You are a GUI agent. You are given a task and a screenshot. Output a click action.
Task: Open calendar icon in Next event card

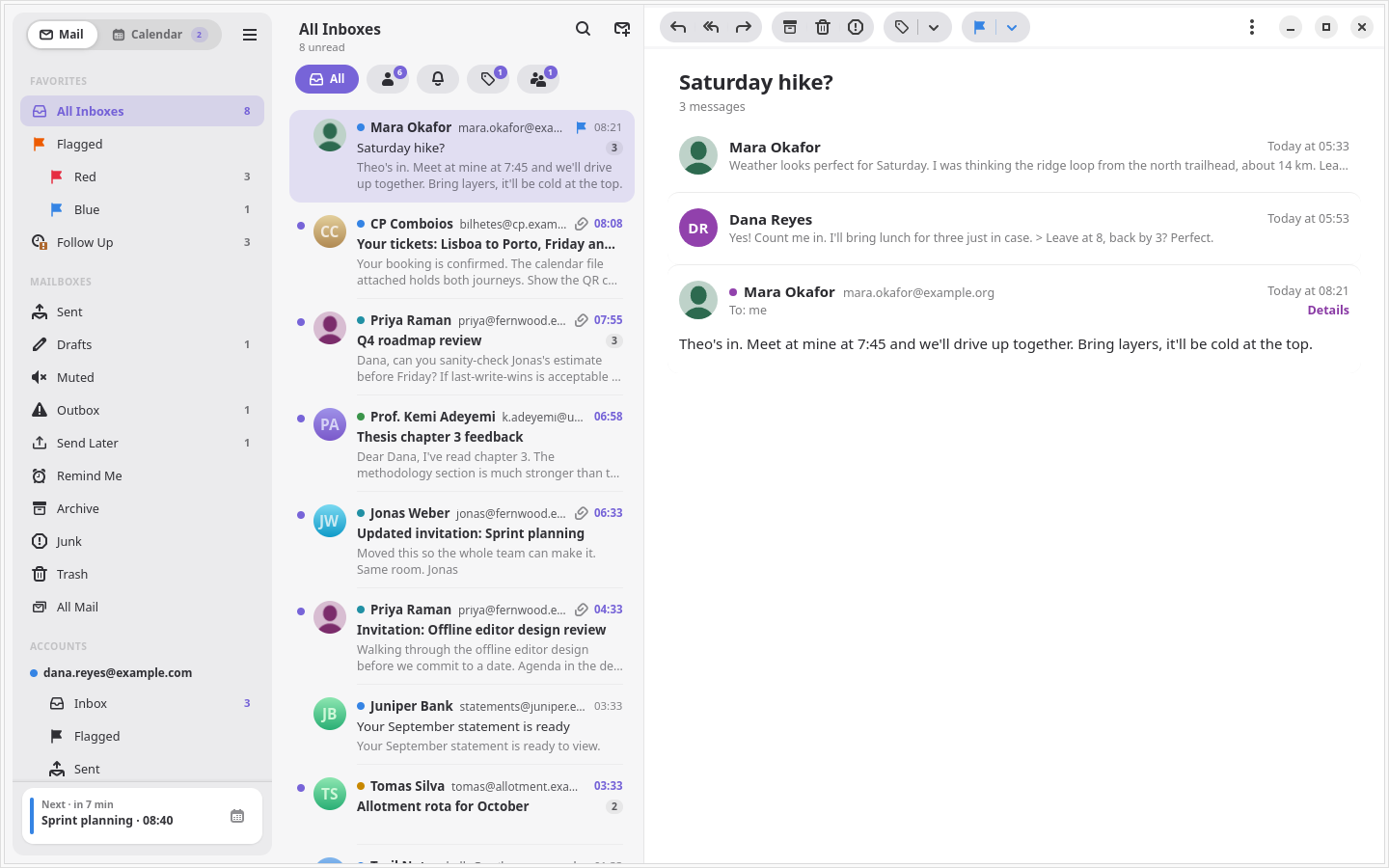pos(237,816)
